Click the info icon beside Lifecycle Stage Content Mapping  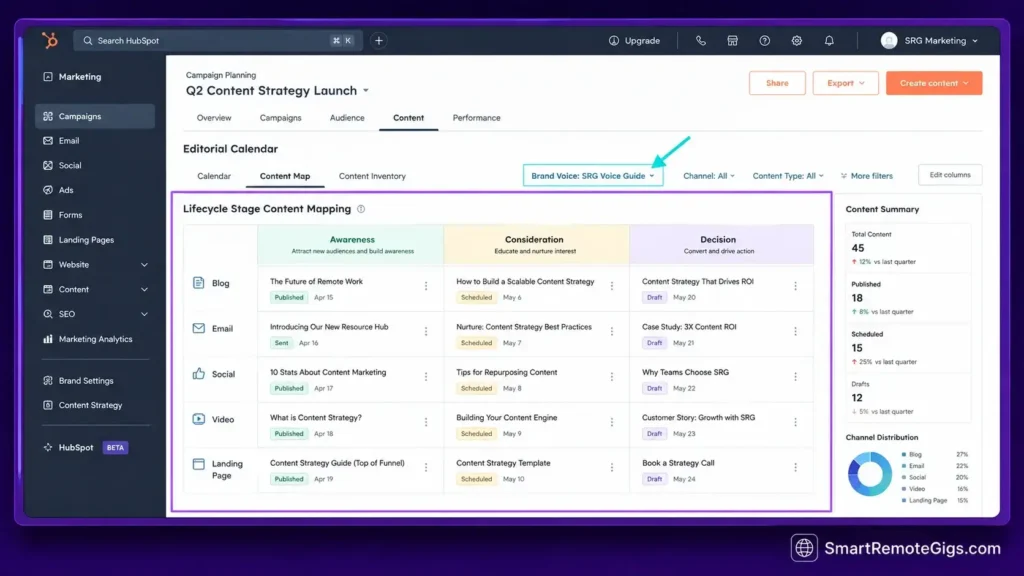pyautogui.click(x=361, y=209)
